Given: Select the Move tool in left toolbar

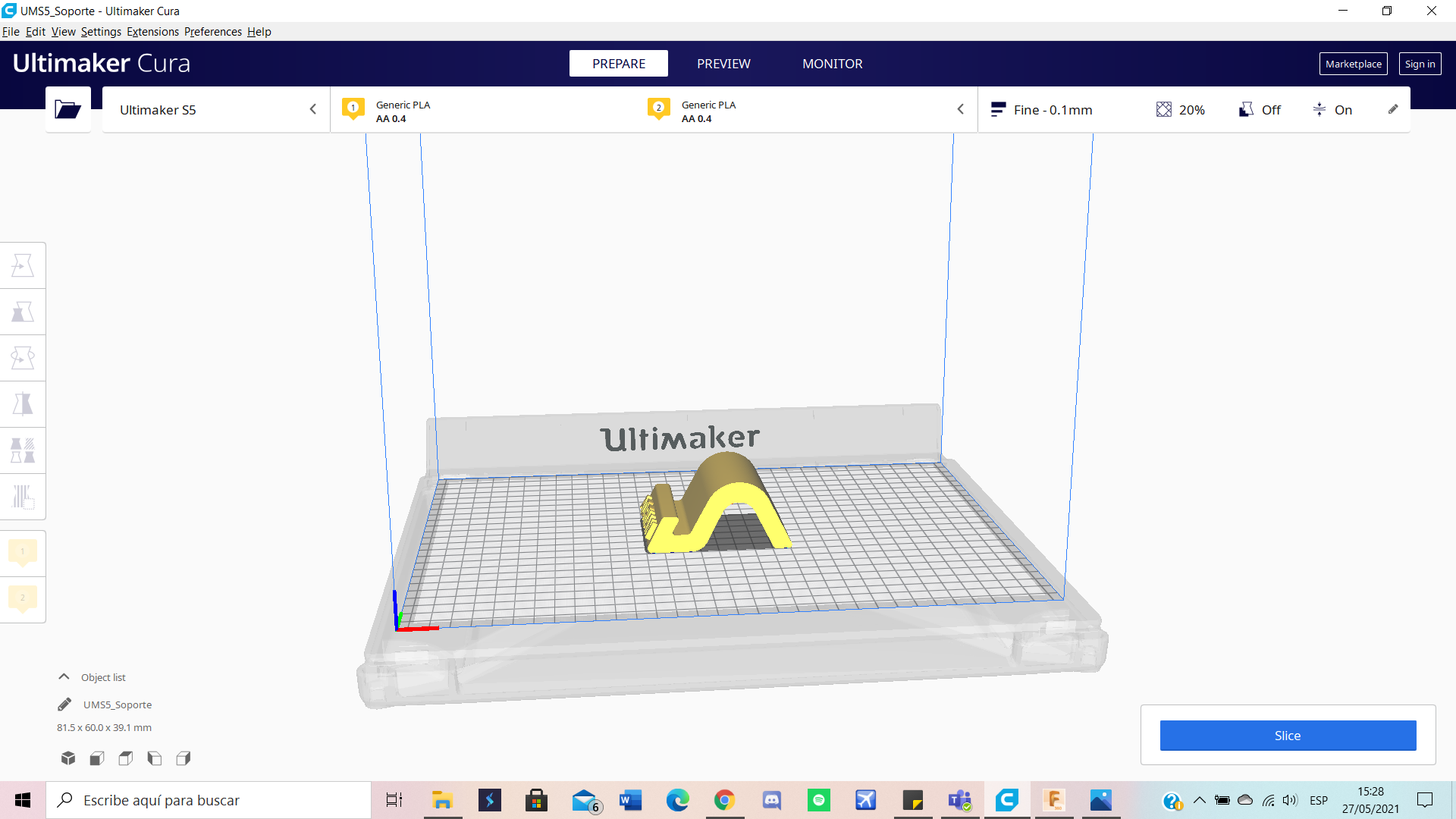Looking at the screenshot, I should 23,265.
